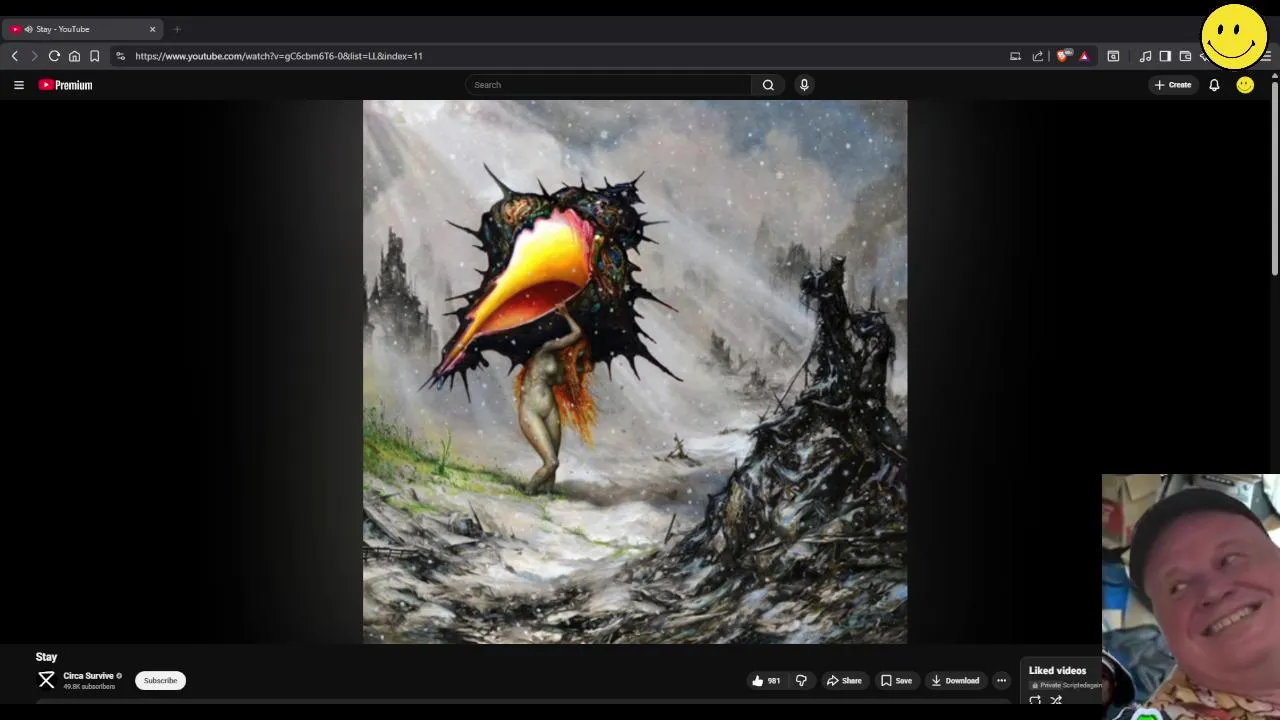Like the video with 981 likes

click(x=766, y=681)
